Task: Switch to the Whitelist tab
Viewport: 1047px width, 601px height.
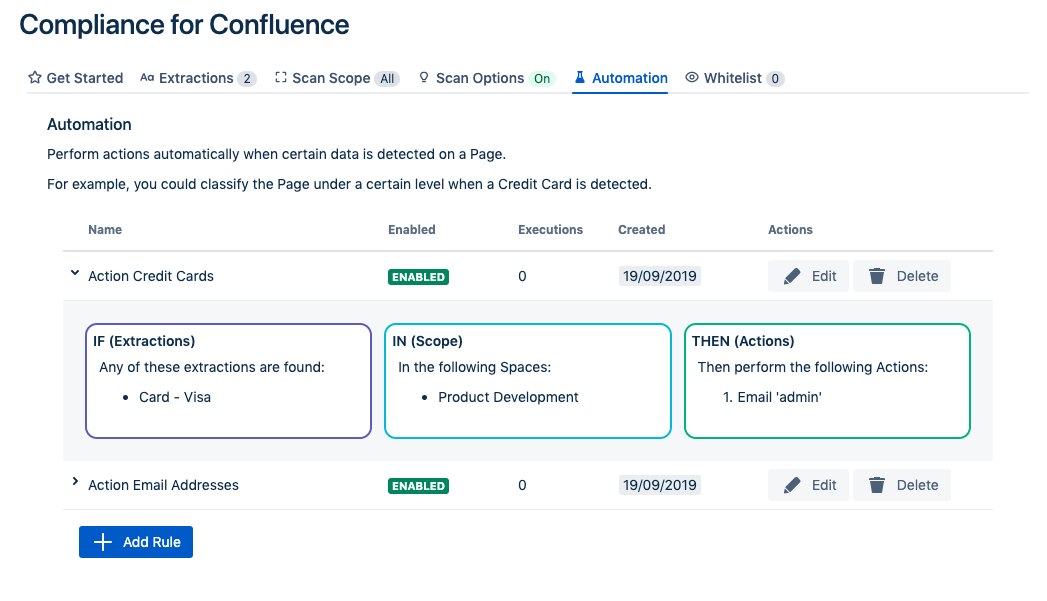Action: click(732, 78)
